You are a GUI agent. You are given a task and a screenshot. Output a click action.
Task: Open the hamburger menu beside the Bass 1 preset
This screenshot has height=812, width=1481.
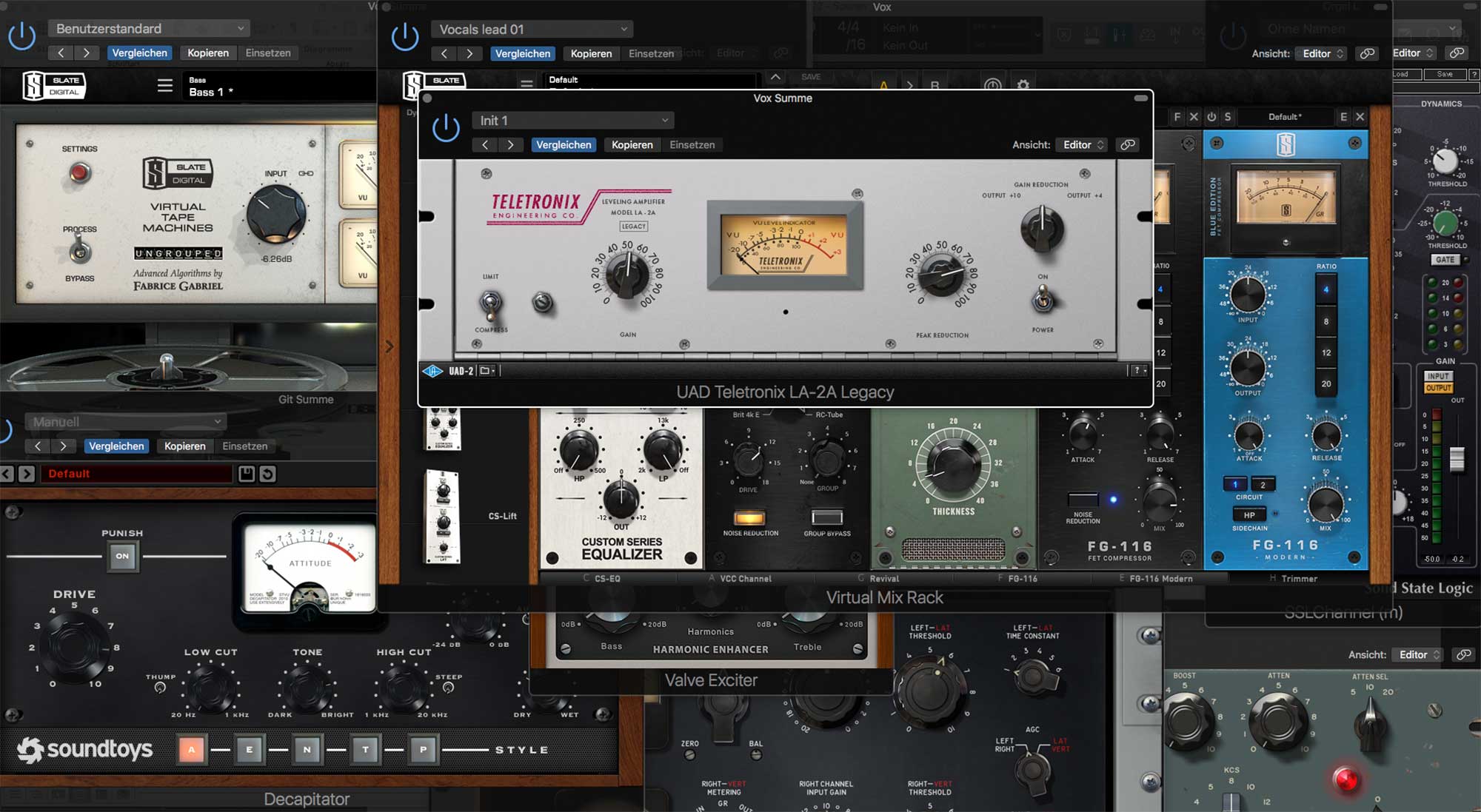tap(165, 86)
